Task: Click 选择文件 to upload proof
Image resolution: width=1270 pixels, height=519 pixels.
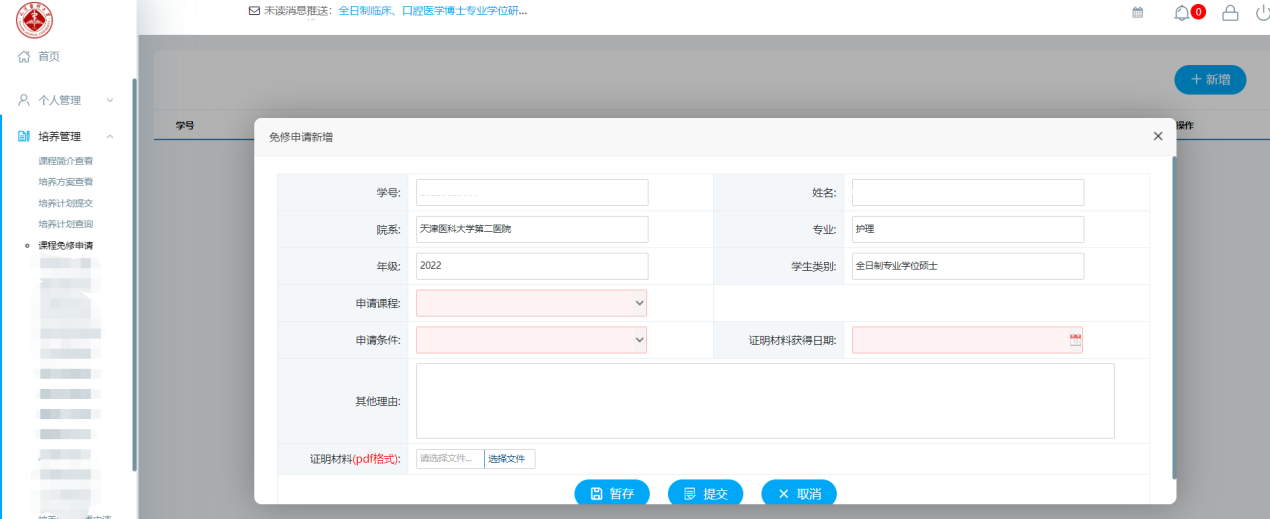Action: coord(510,459)
